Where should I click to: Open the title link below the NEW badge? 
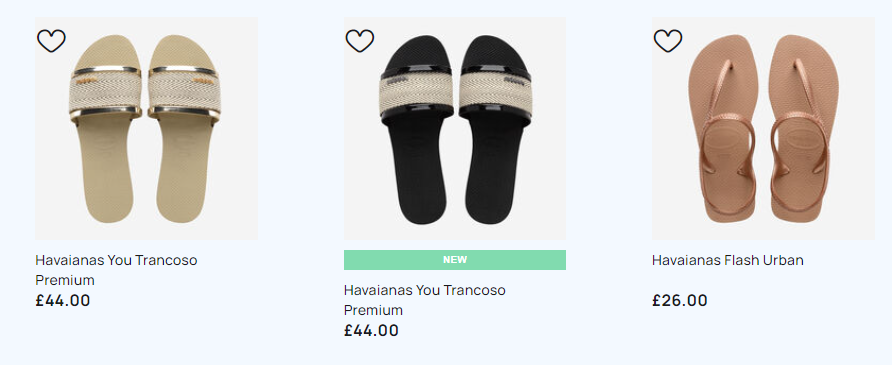click(424, 300)
